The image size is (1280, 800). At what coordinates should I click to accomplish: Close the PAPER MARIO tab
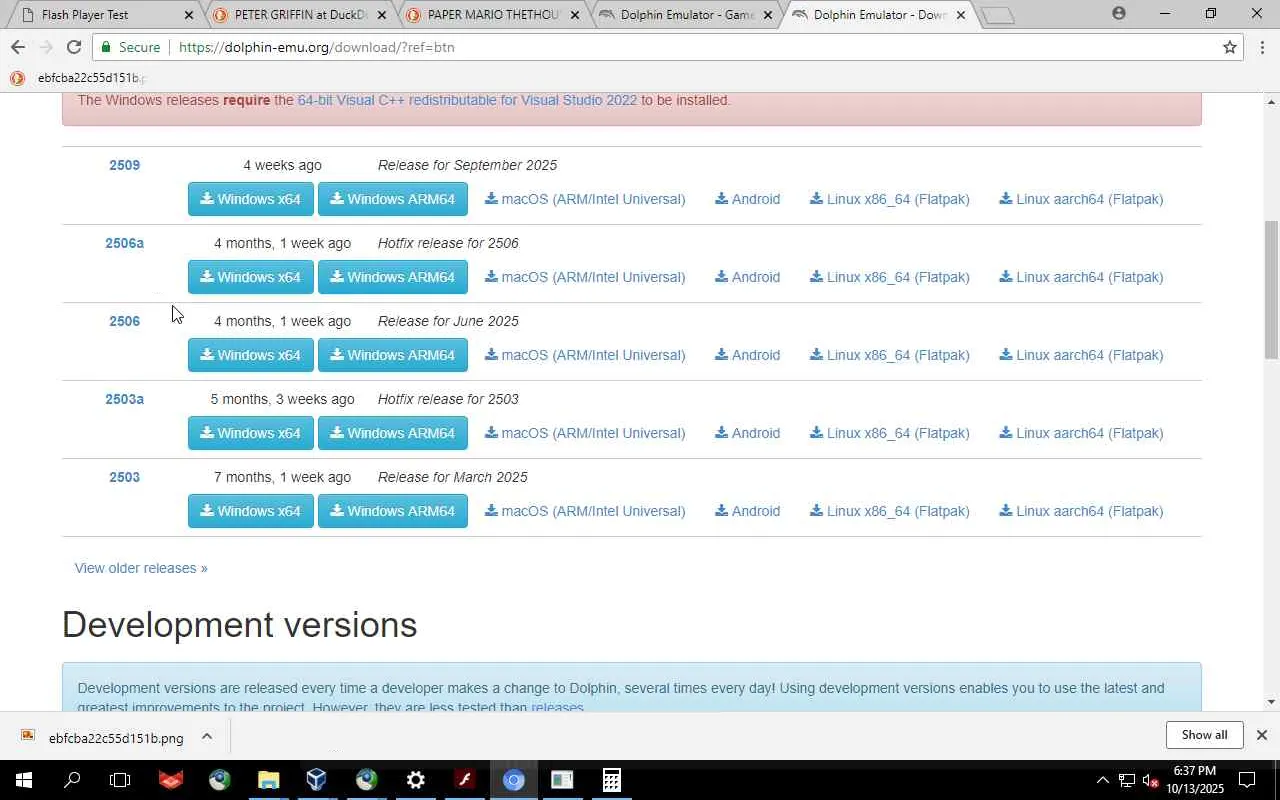[x=575, y=15]
